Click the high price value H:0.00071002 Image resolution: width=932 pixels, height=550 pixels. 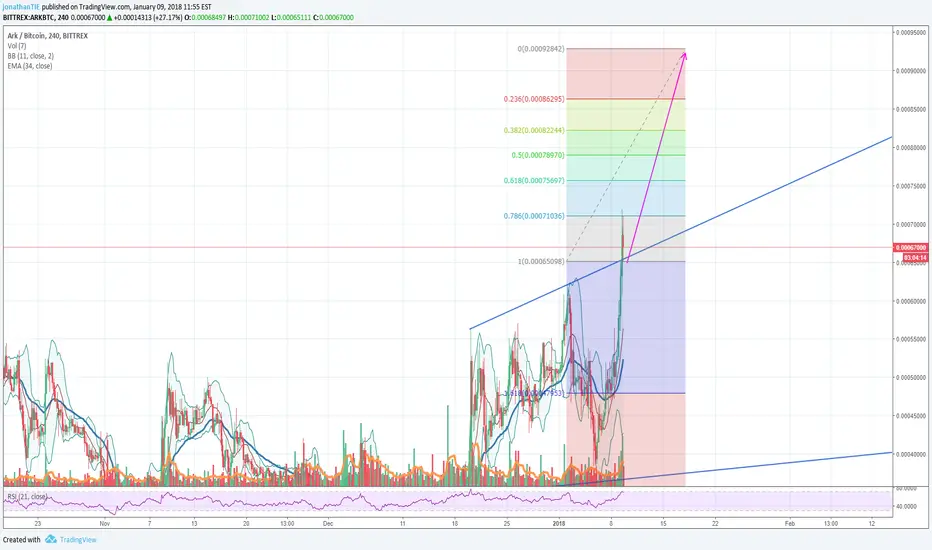coord(248,17)
